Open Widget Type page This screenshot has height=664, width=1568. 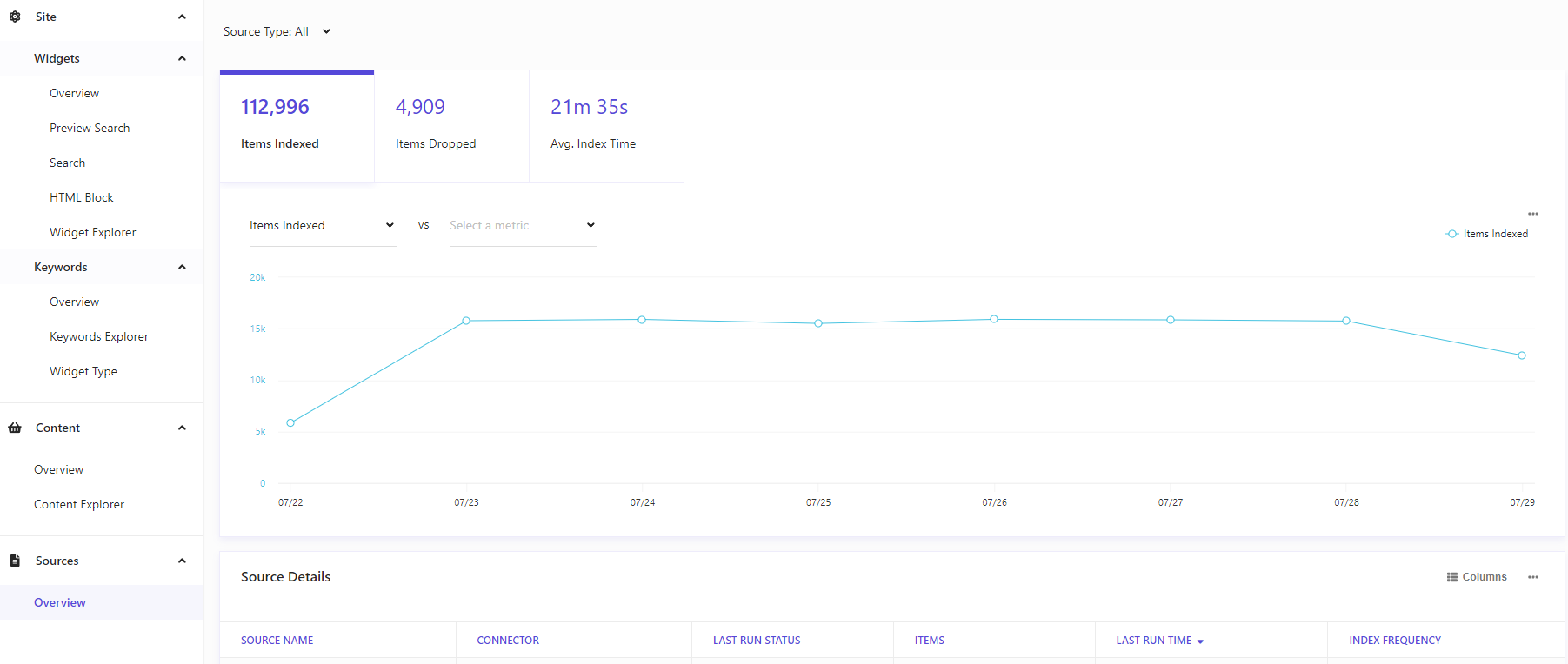pyautogui.click(x=83, y=371)
